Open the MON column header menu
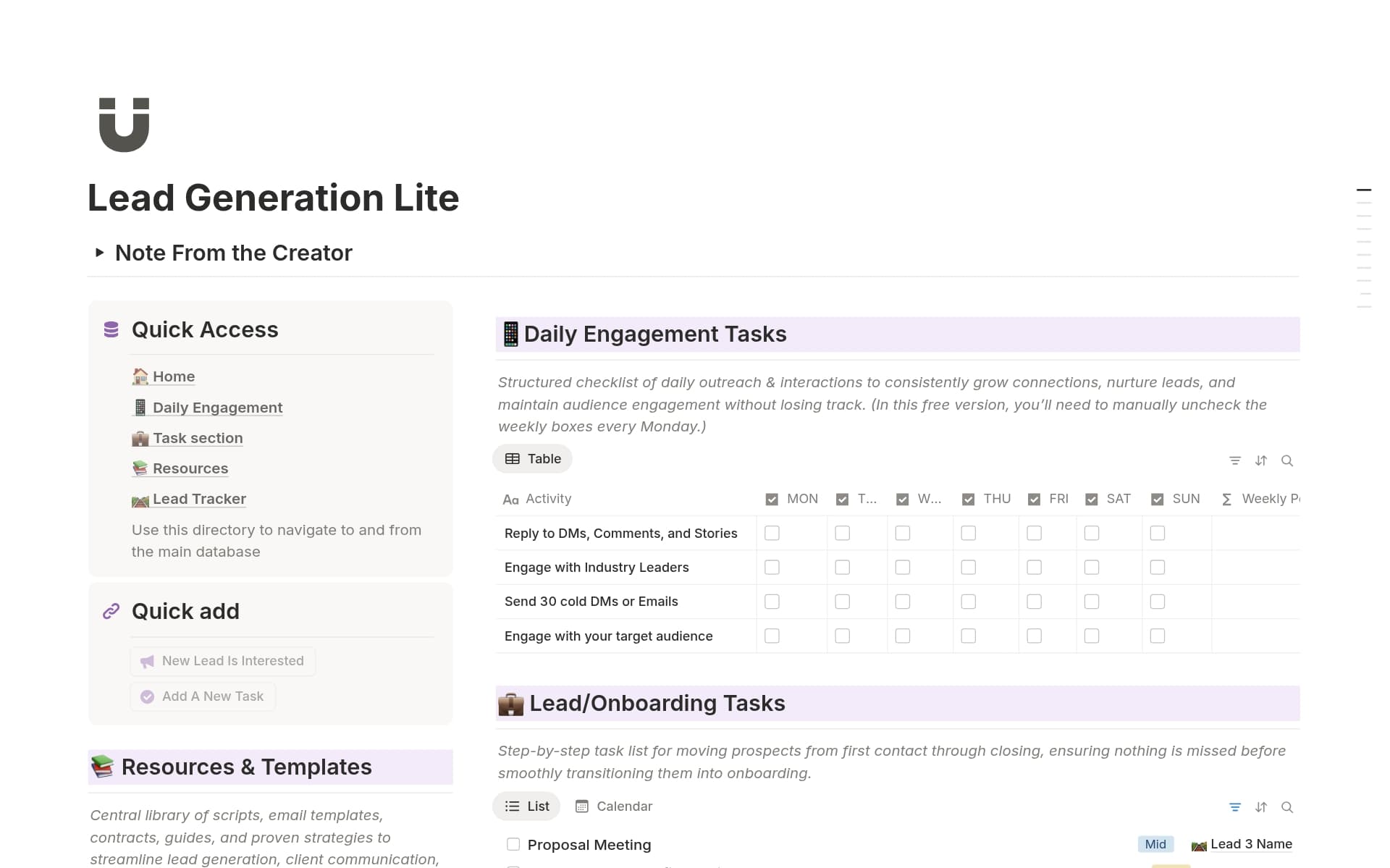This screenshot has height=868, width=1390. click(801, 498)
